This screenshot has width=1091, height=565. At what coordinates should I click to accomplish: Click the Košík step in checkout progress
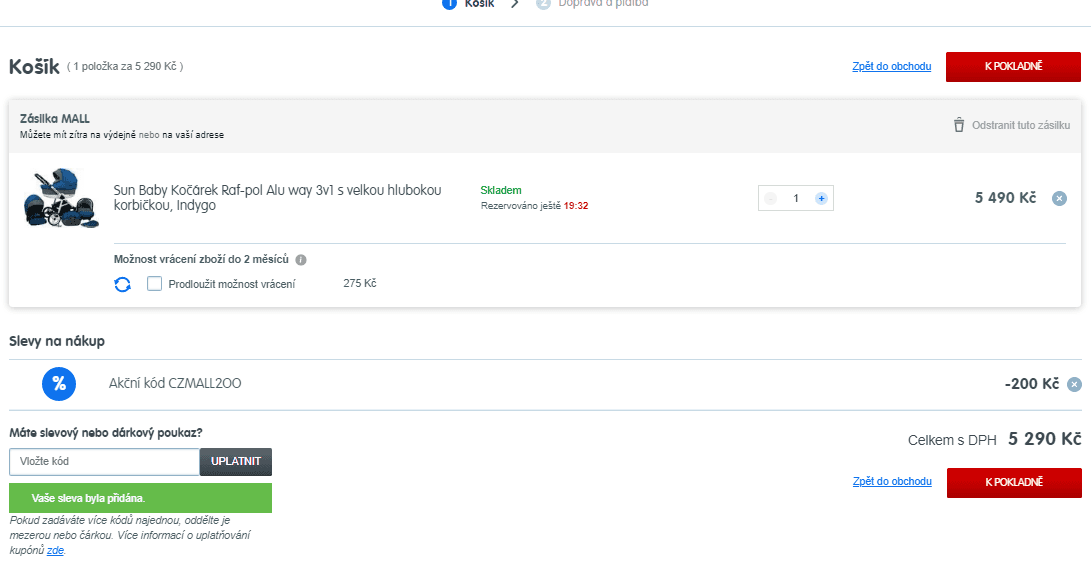(x=468, y=3)
